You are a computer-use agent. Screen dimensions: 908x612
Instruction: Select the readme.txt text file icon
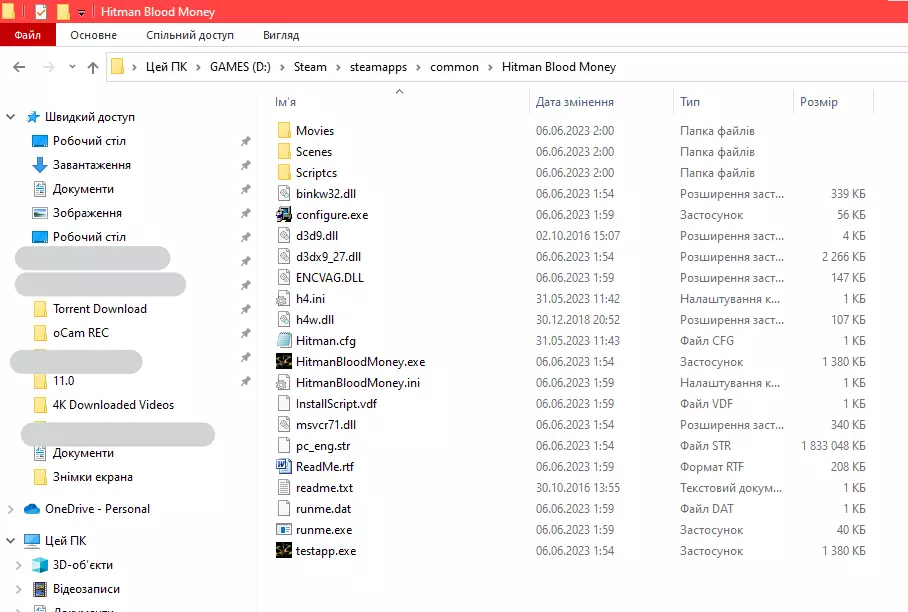tap(284, 488)
